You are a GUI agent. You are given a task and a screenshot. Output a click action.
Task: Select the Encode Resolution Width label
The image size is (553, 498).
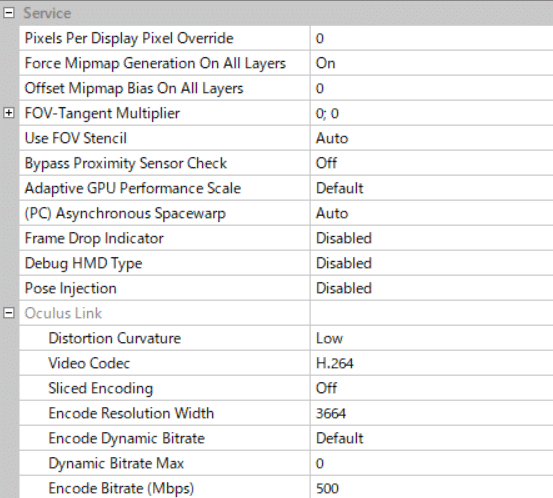coord(131,413)
